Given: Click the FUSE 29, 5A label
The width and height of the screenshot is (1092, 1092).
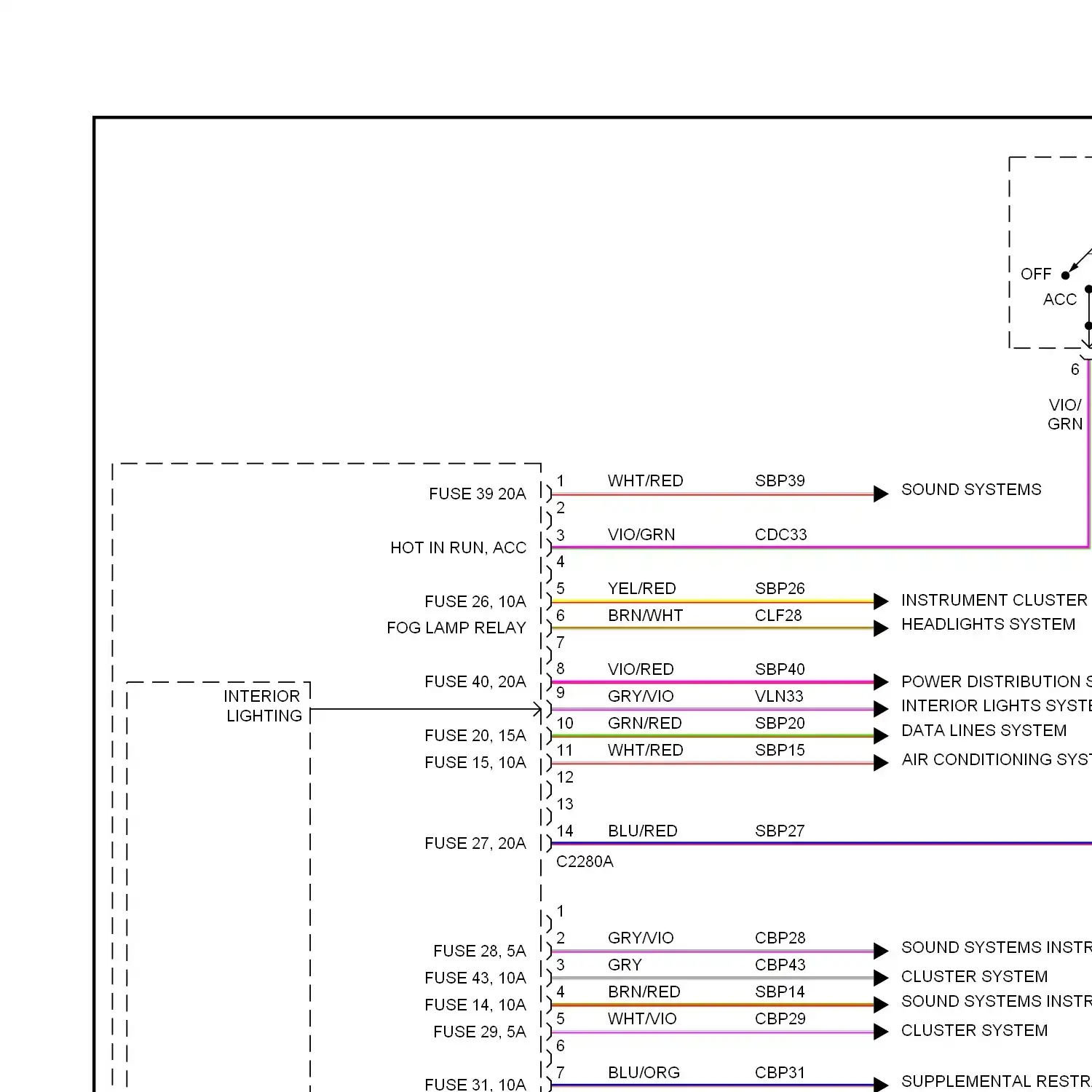Looking at the screenshot, I should click(x=479, y=1032).
